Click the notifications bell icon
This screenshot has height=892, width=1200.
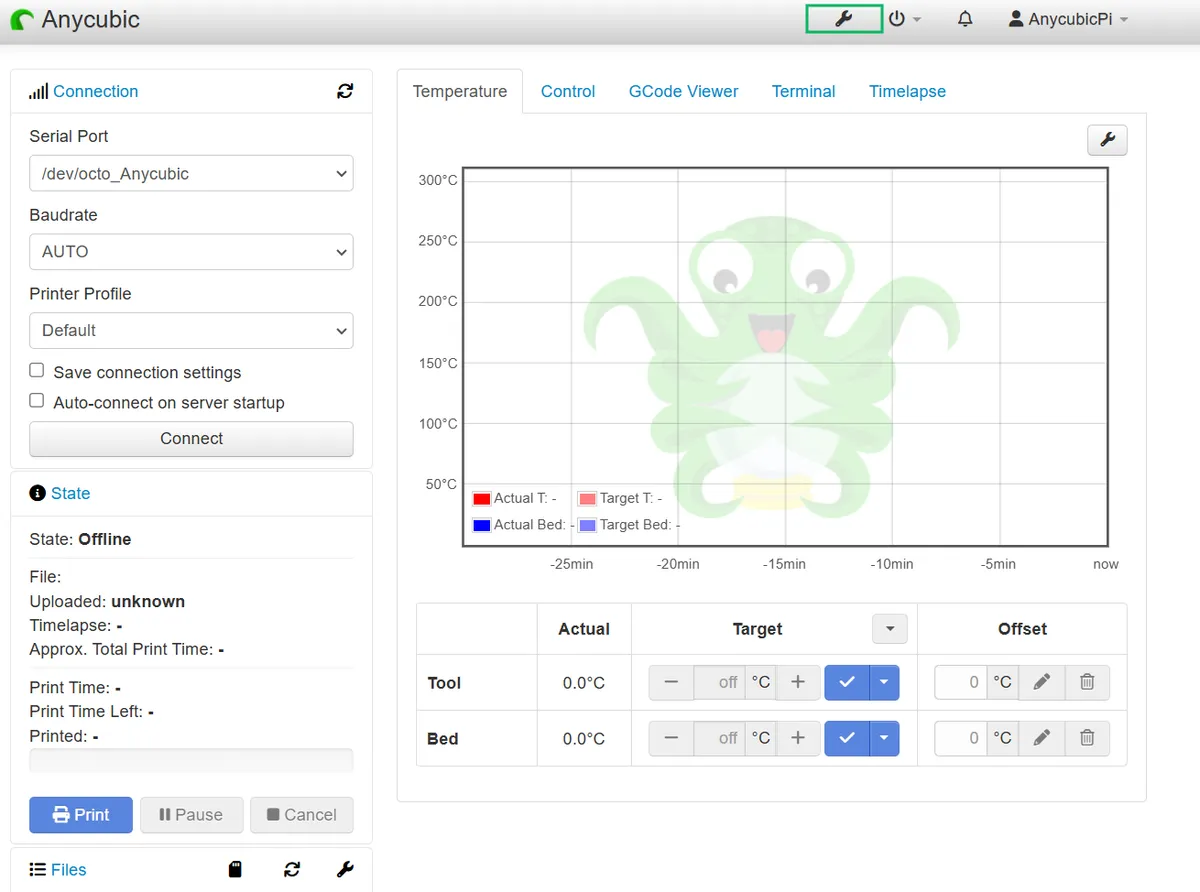965,19
